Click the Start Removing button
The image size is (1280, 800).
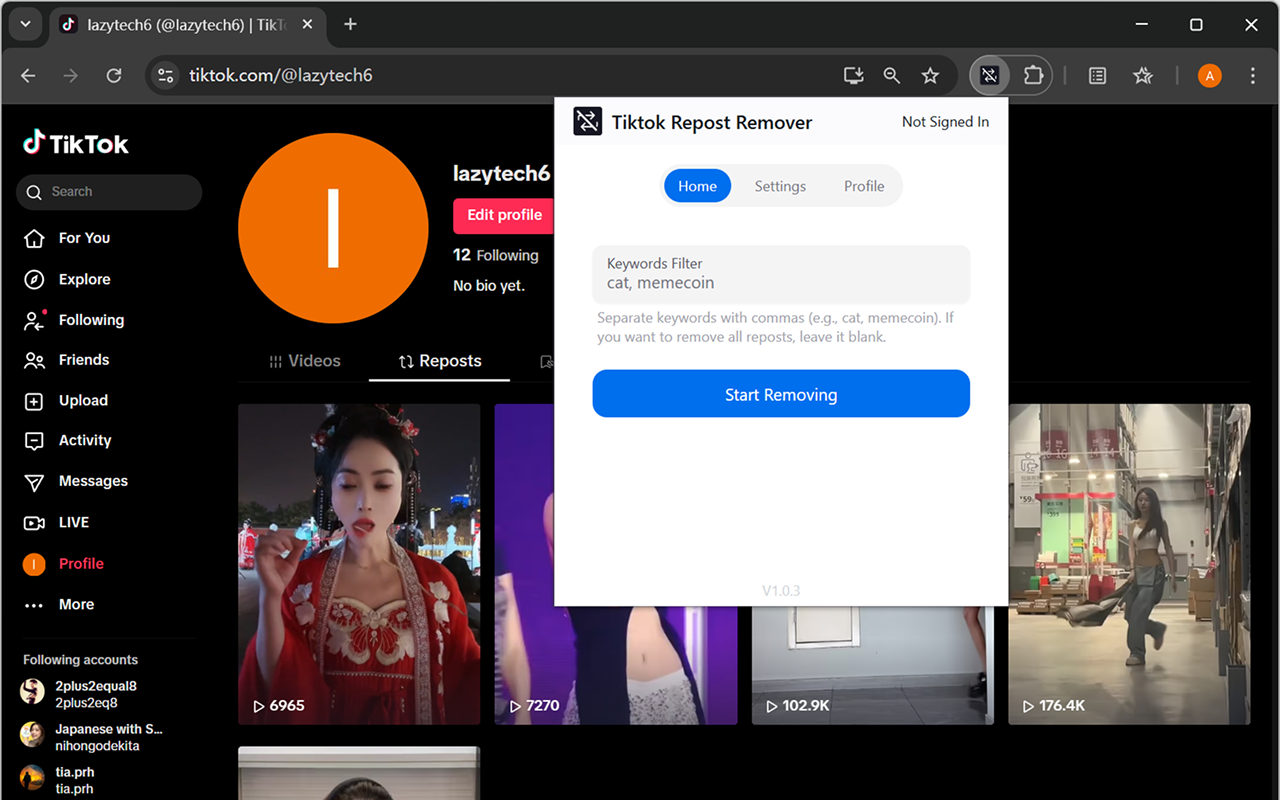780,393
